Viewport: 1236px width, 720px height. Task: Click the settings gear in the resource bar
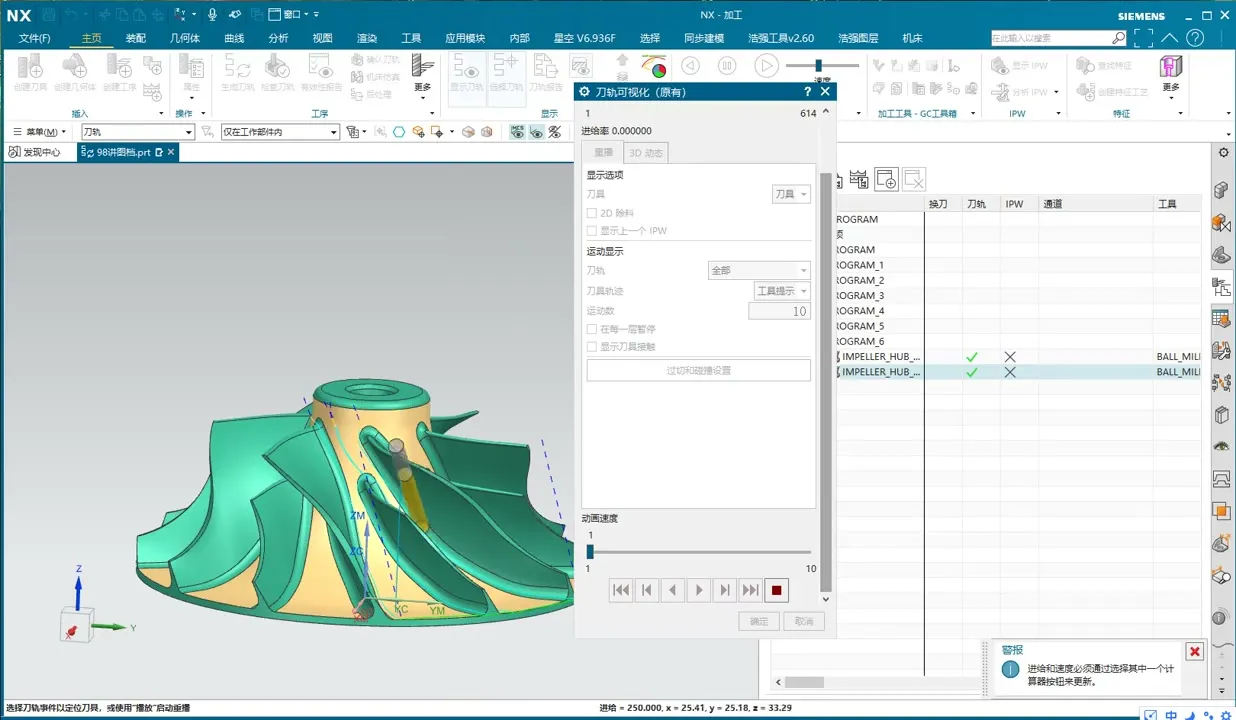[x=1221, y=152]
